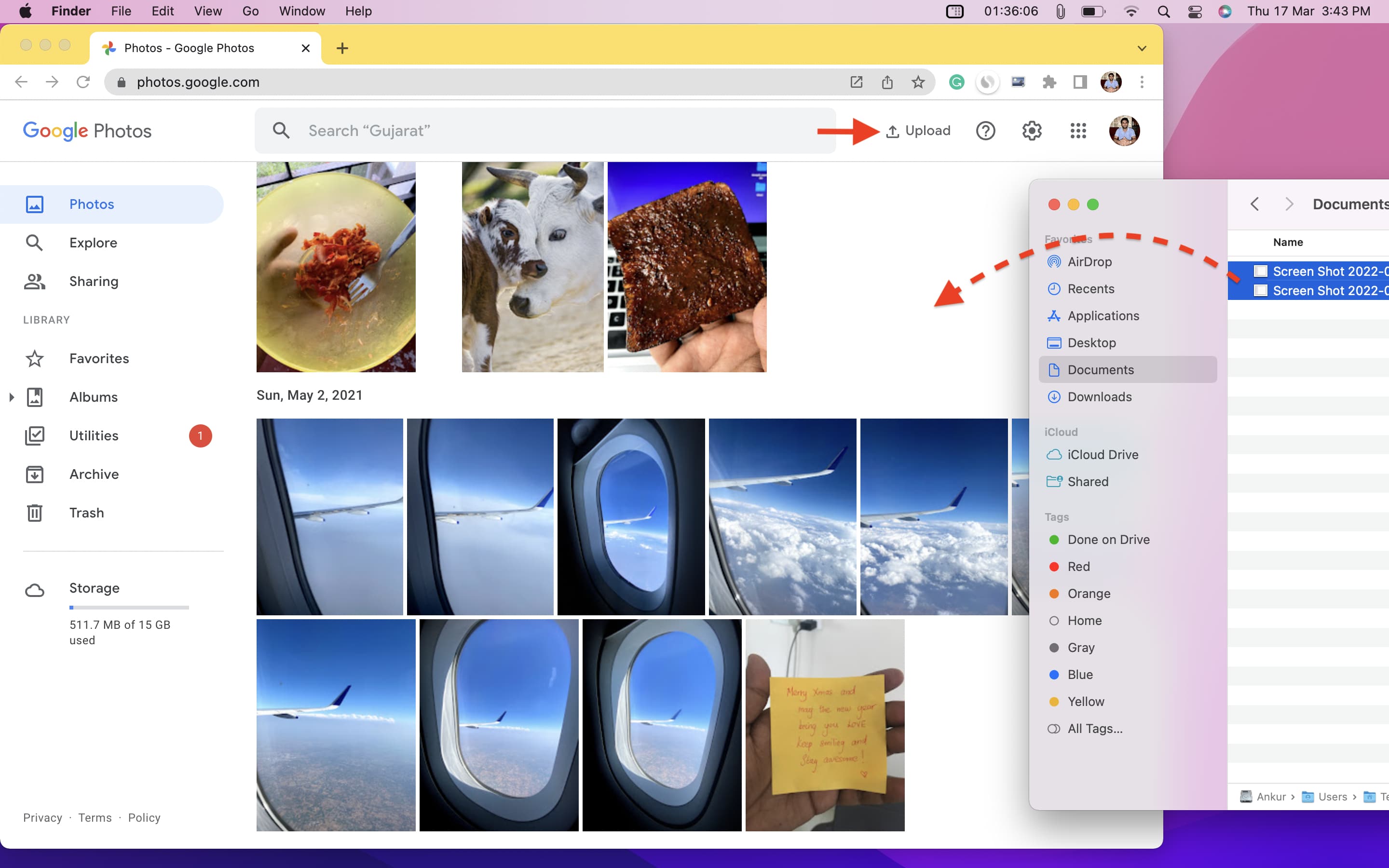Open the Policy link
The image size is (1389, 868).
(144, 817)
